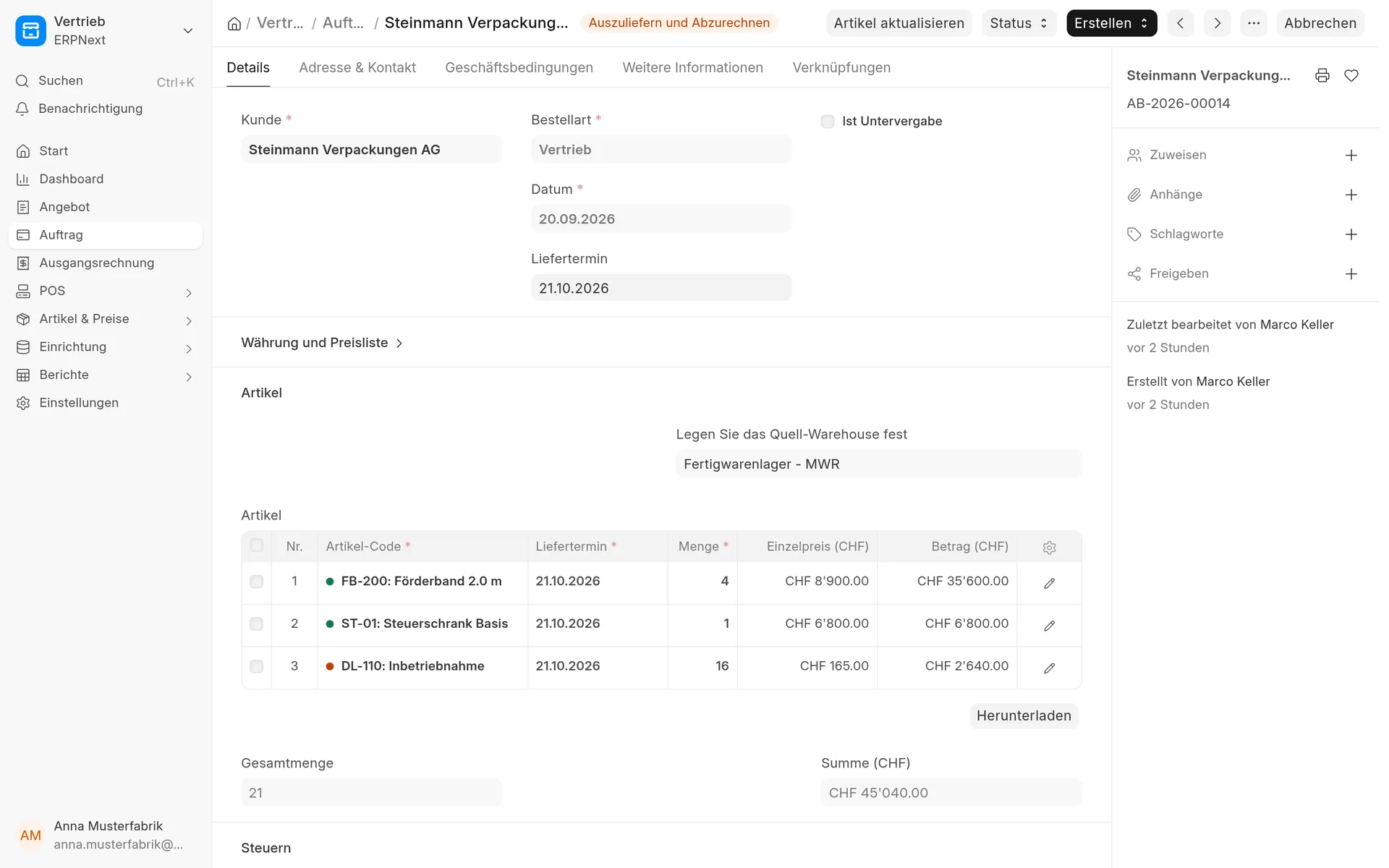Go to Start in sidebar
The height and width of the screenshot is (868, 1389).
pos(106,151)
